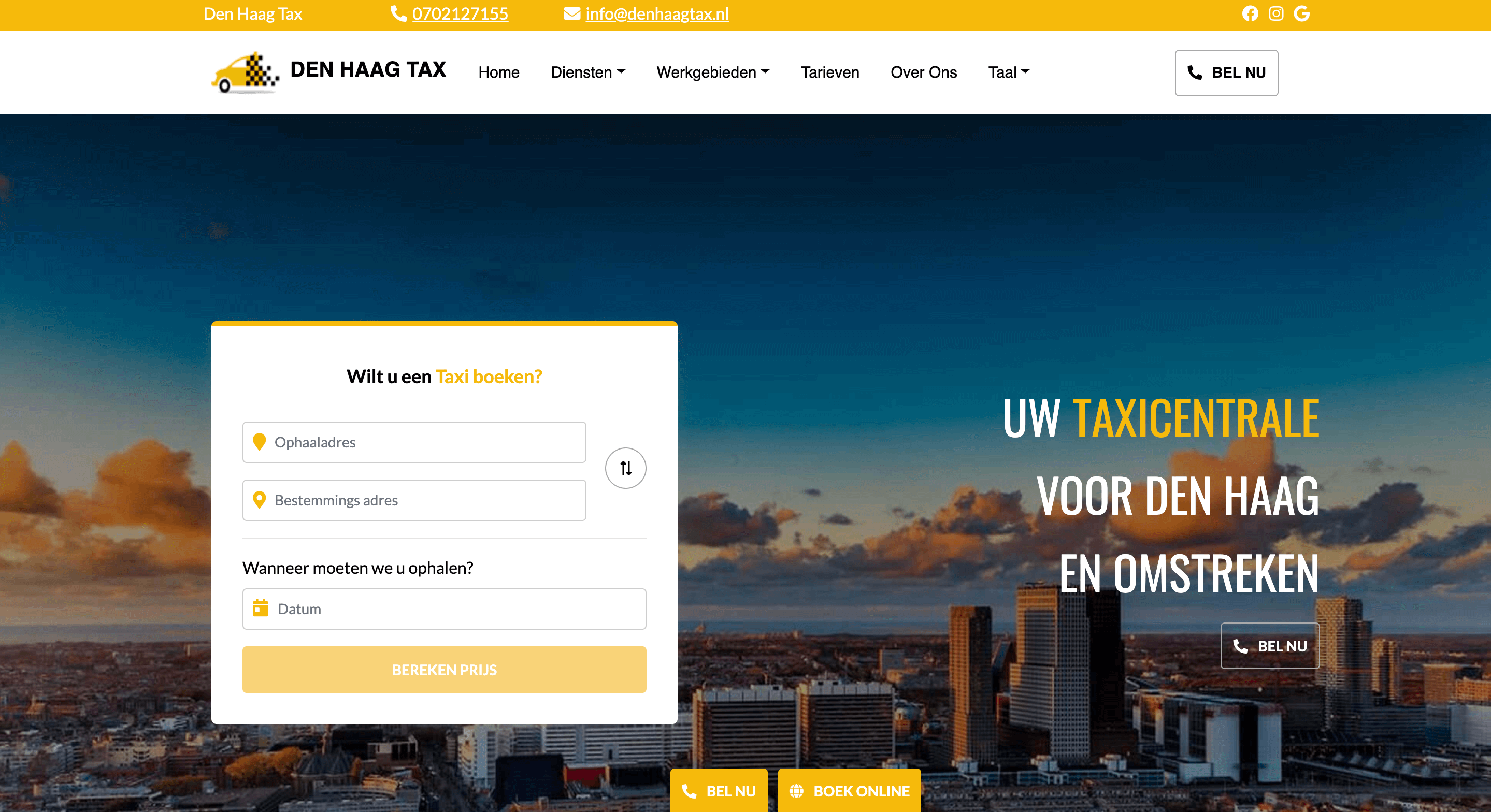Go to the Tarieven page

tap(829, 72)
